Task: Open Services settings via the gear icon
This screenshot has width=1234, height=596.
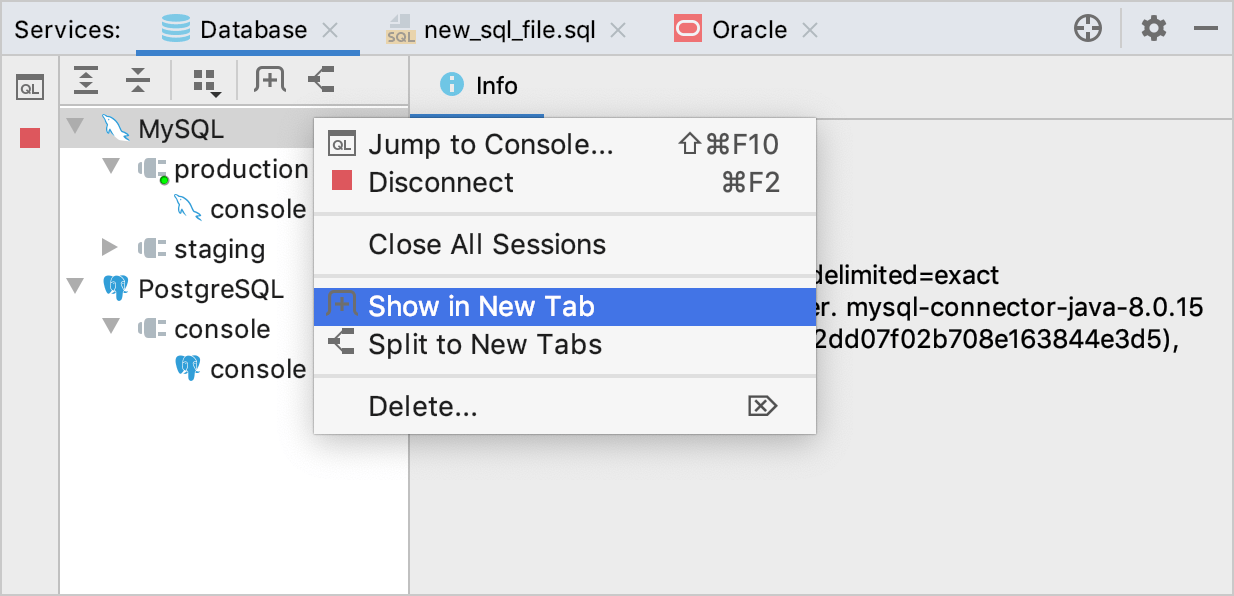Action: 1152,29
